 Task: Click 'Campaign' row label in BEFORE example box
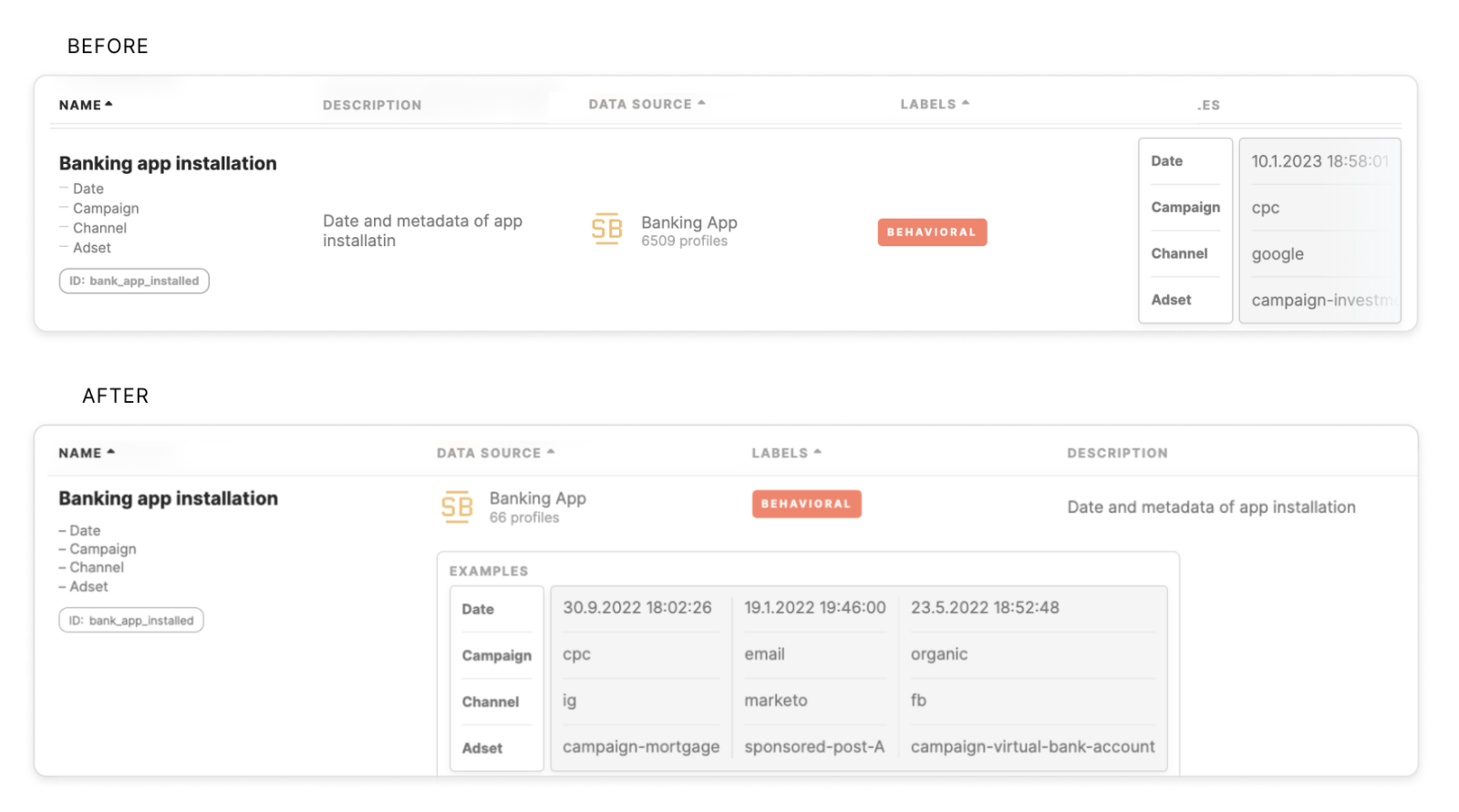tap(1185, 207)
